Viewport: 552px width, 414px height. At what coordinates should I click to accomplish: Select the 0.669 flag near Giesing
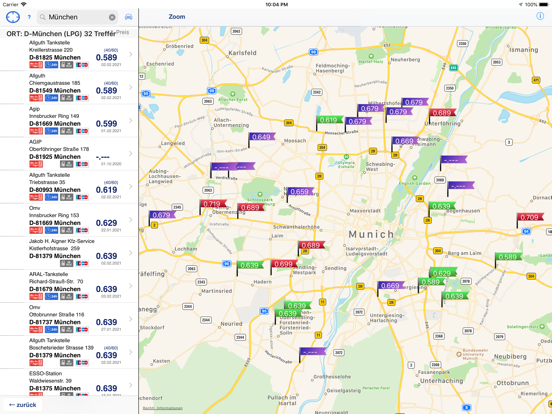[391, 286]
